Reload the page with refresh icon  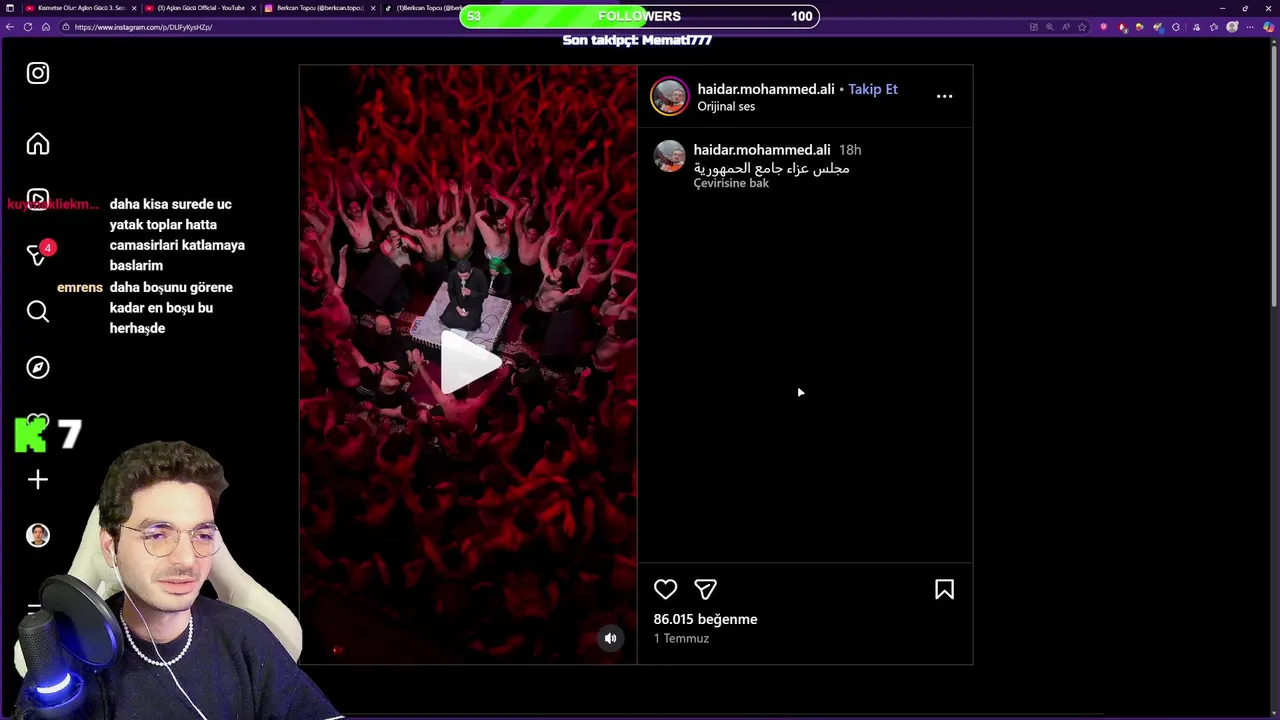click(28, 27)
